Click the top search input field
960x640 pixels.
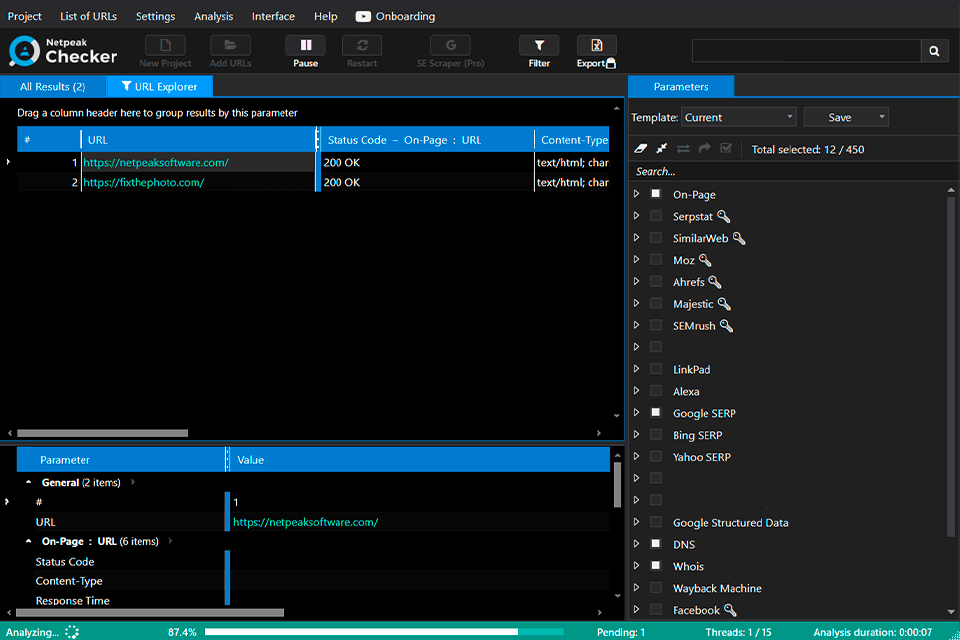coord(806,51)
